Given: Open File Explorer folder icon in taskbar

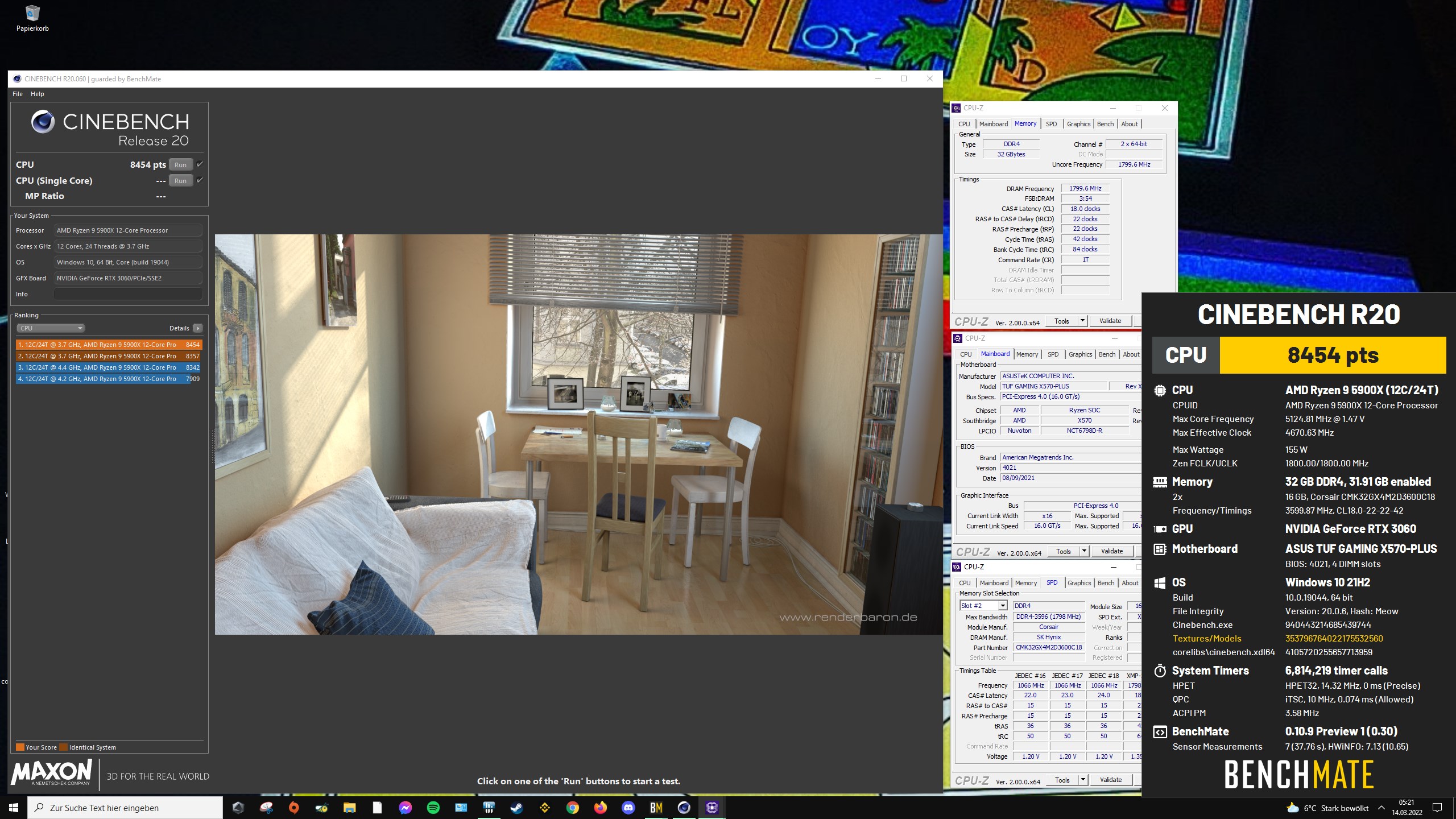Looking at the screenshot, I should pos(349,808).
